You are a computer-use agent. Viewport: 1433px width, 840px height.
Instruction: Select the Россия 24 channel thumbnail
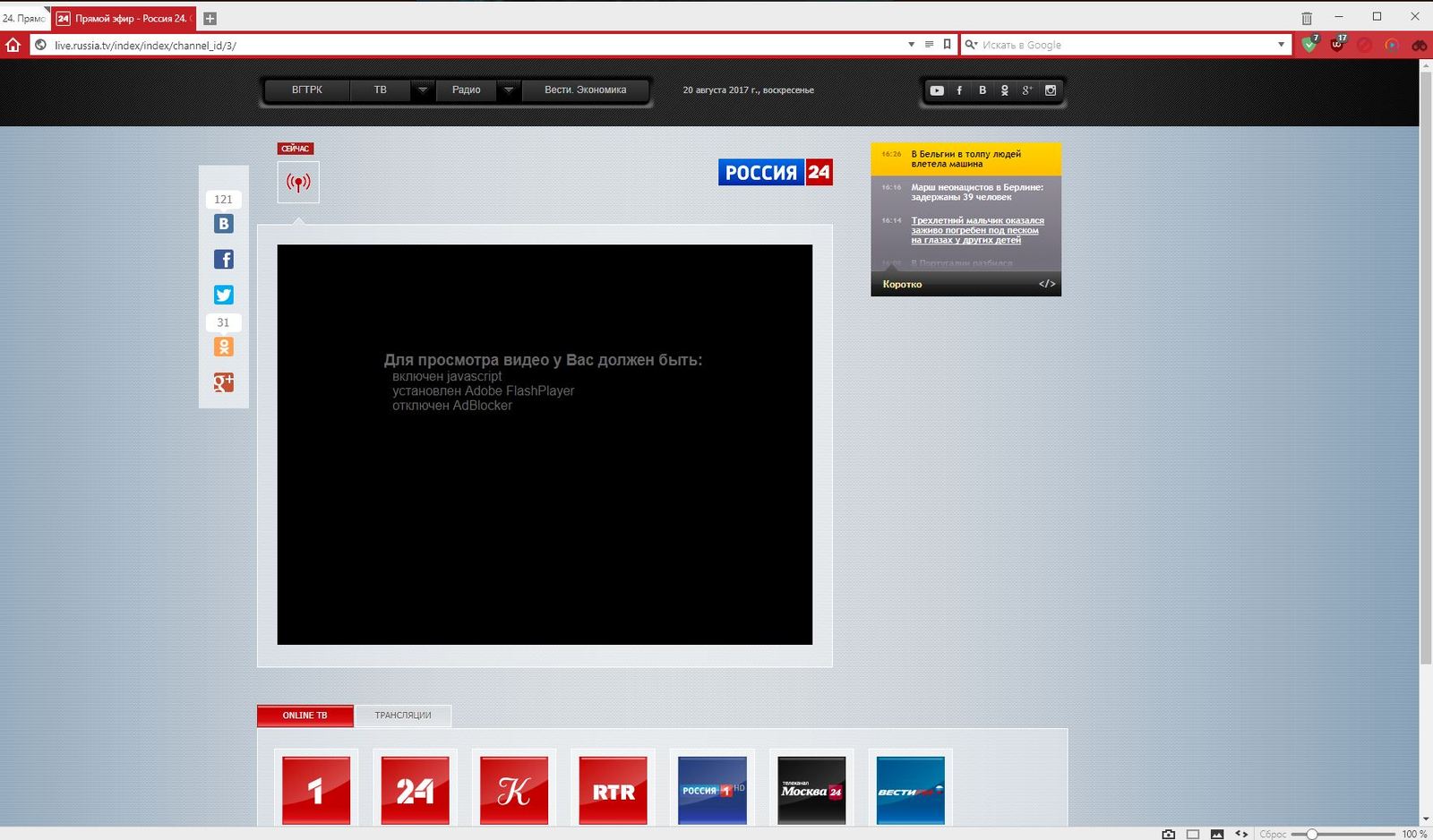click(416, 789)
